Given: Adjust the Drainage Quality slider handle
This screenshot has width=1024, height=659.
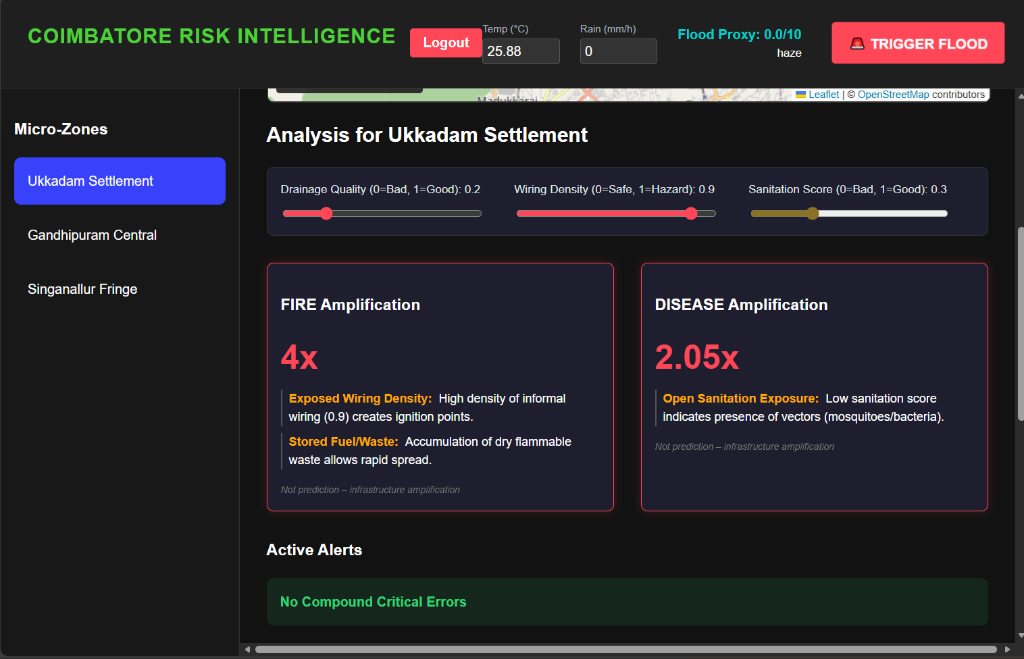Looking at the screenshot, I should coord(326,213).
